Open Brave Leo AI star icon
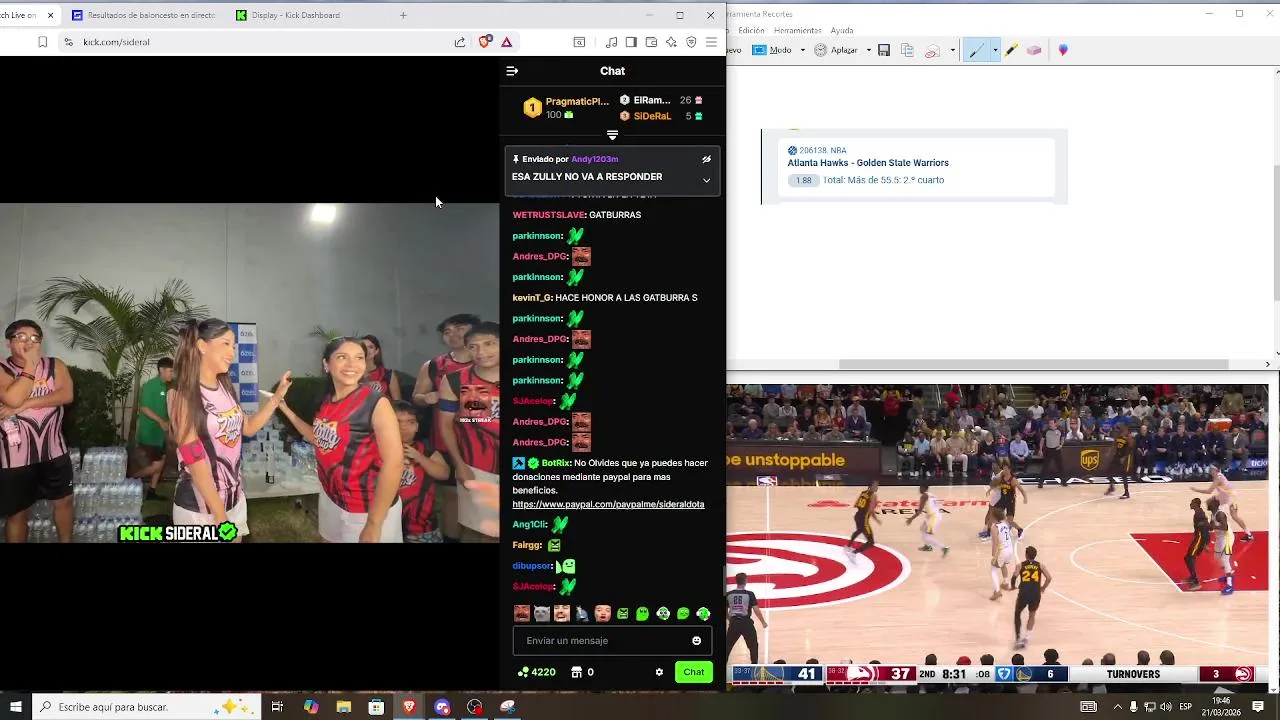Screen dimensions: 1280x720 [671, 42]
